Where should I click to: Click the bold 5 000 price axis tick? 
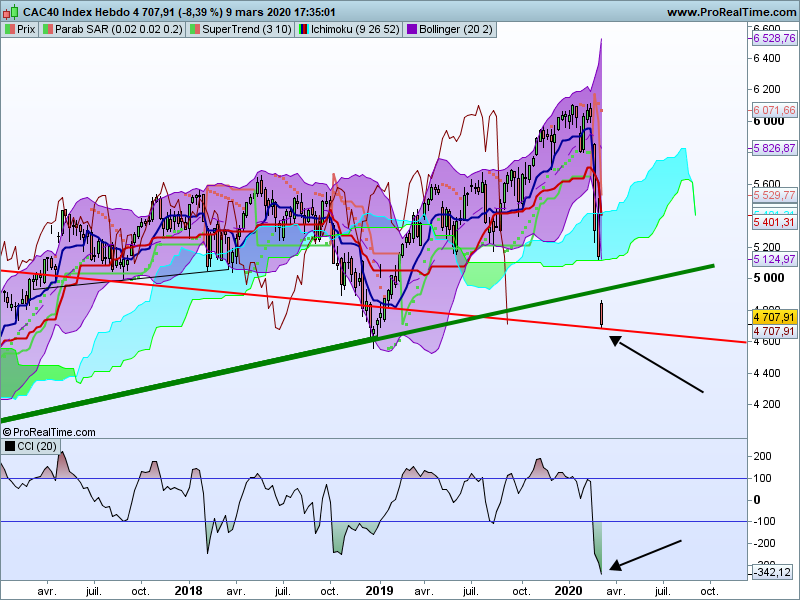(x=768, y=278)
